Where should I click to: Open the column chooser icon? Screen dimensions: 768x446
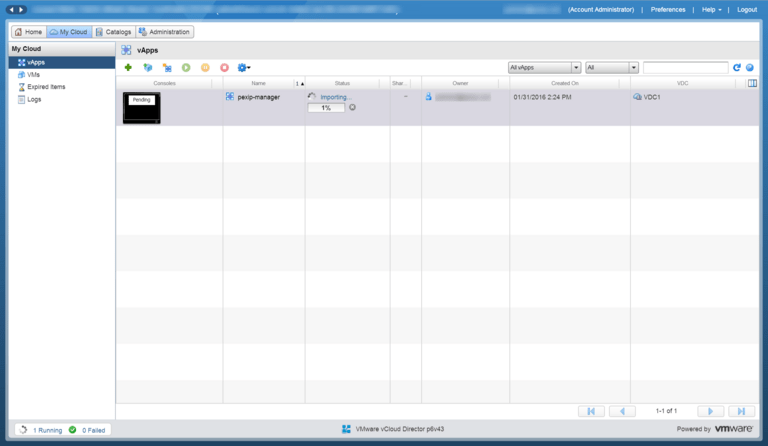752,83
